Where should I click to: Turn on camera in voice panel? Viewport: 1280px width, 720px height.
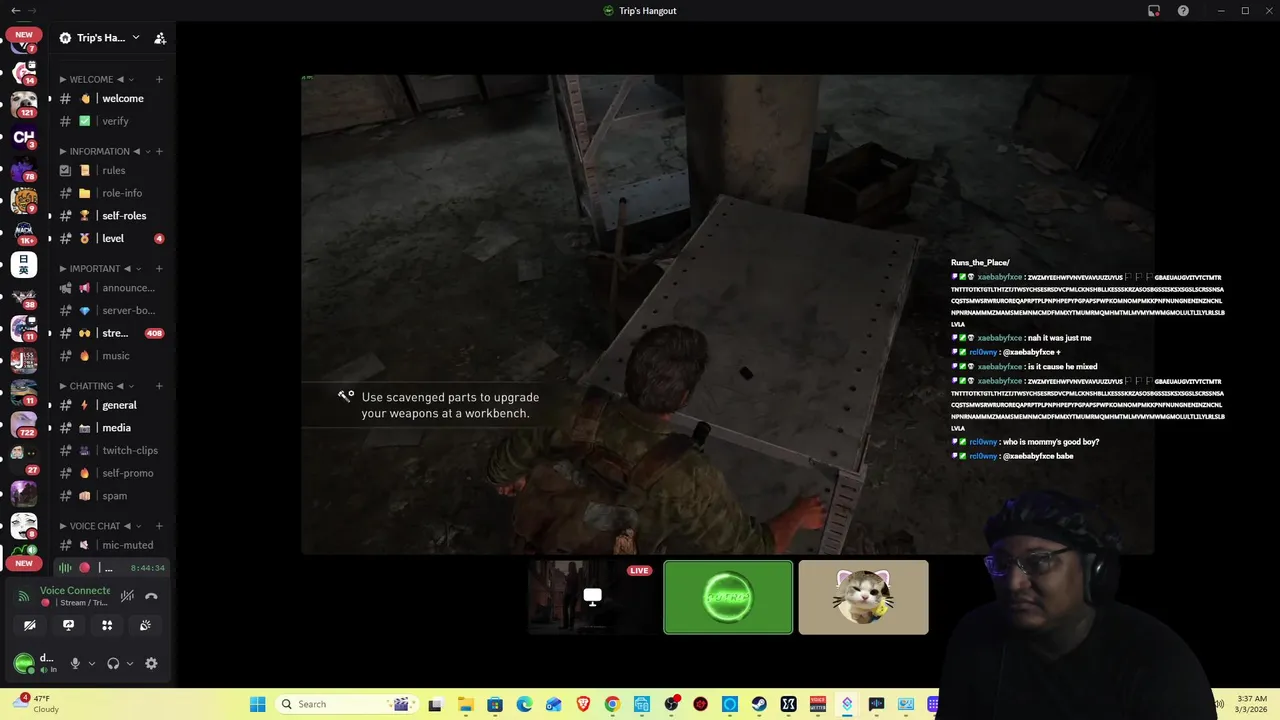(30, 625)
